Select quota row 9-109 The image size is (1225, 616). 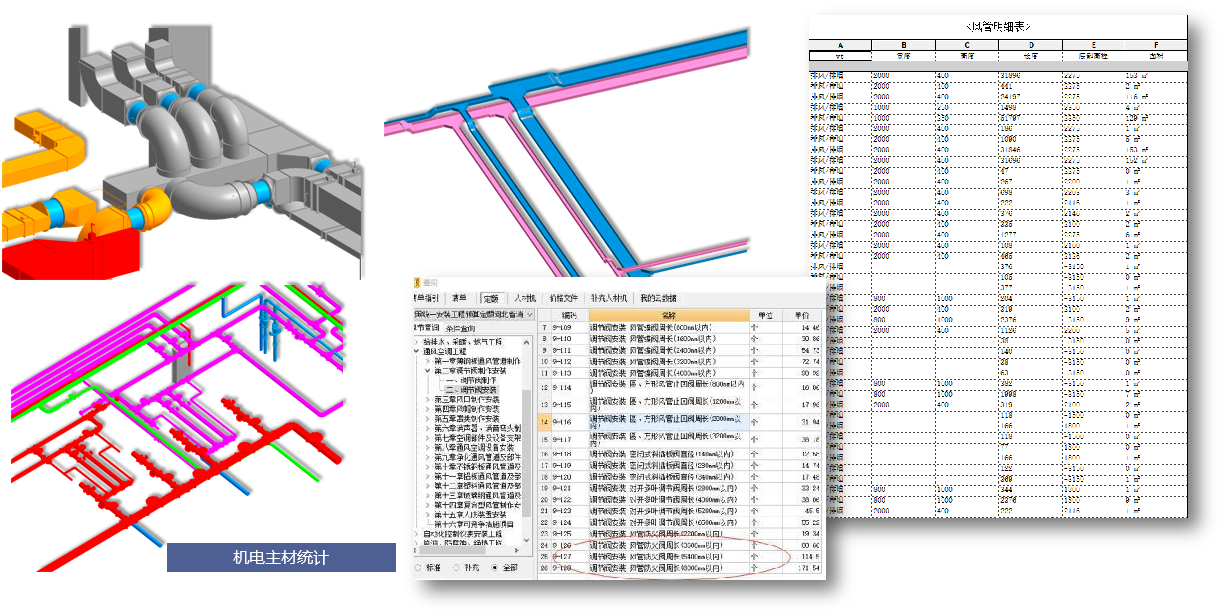[680, 327]
